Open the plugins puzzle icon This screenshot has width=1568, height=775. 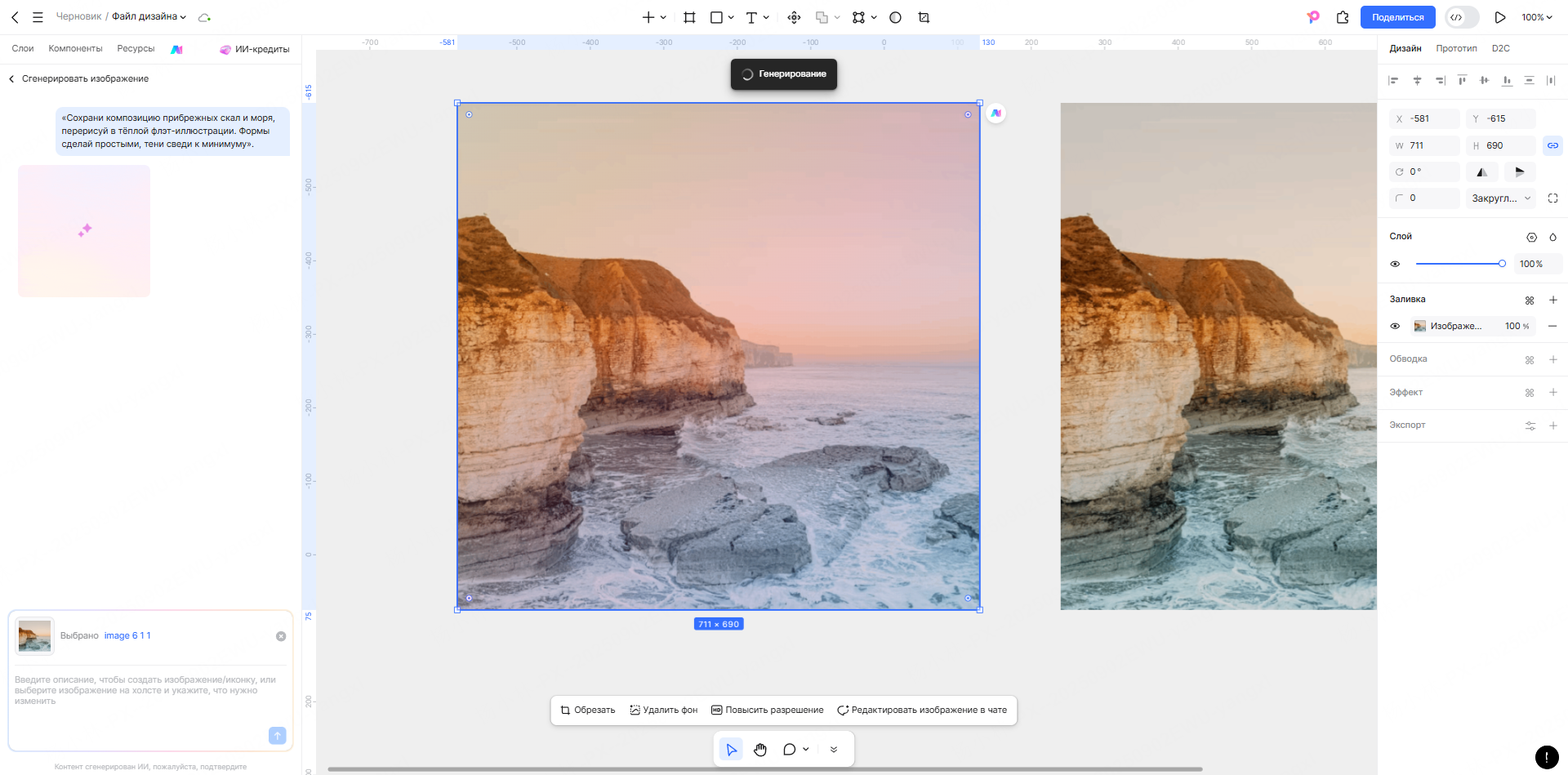1343,17
